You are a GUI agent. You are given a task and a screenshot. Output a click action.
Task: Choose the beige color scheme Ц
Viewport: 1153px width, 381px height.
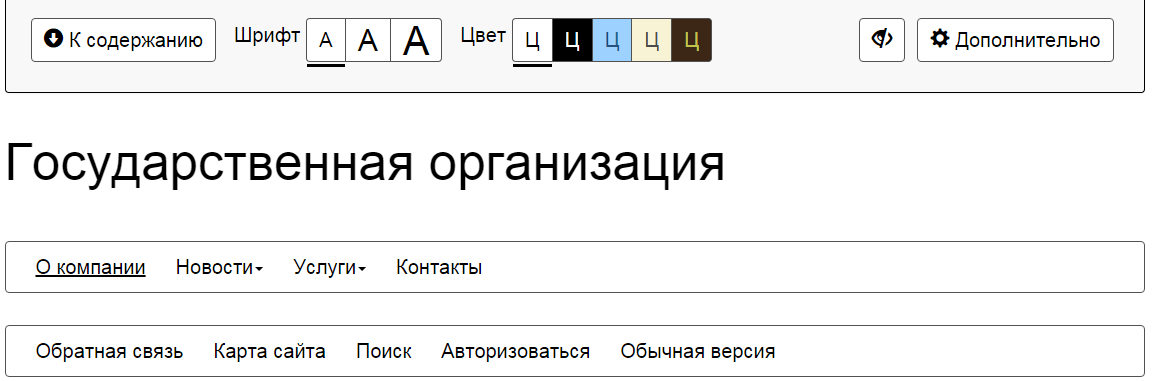pyautogui.click(x=652, y=40)
